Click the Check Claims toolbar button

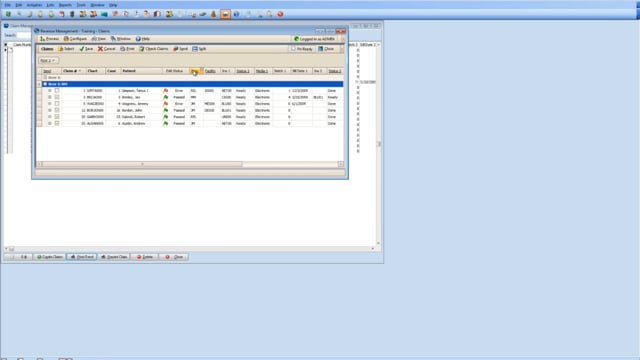point(153,49)
